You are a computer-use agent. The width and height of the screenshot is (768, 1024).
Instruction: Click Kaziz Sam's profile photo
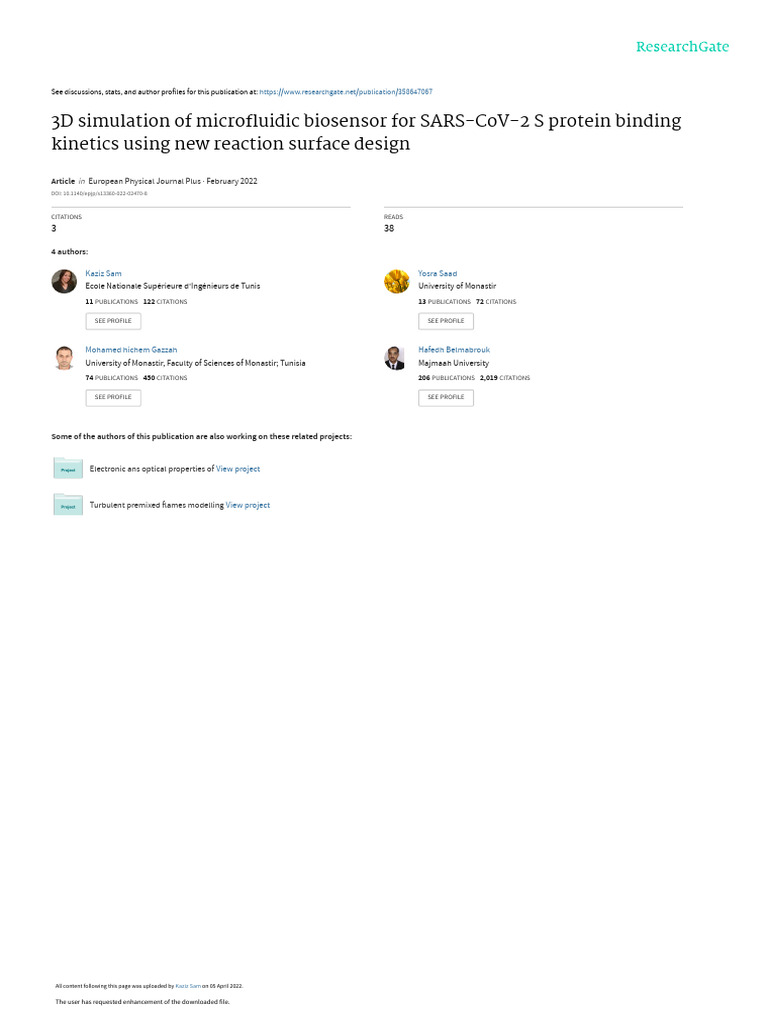(64, 281)
